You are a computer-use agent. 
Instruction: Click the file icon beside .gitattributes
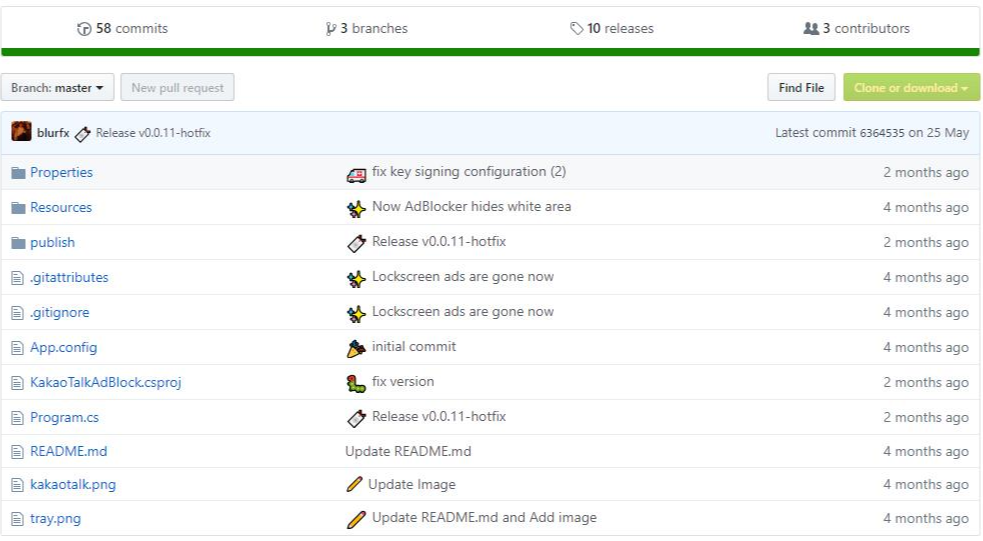(x=18, y=278)
